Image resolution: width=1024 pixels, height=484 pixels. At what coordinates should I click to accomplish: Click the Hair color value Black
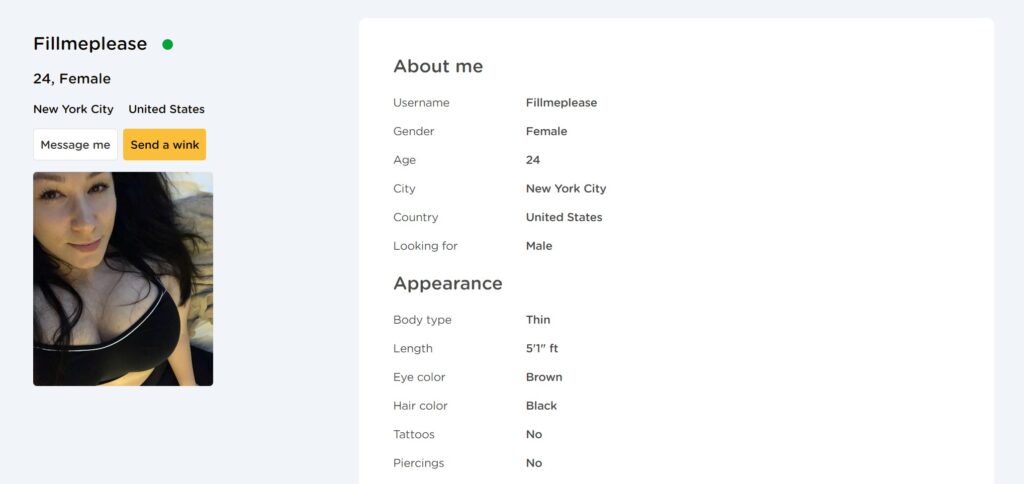(541, 406)
